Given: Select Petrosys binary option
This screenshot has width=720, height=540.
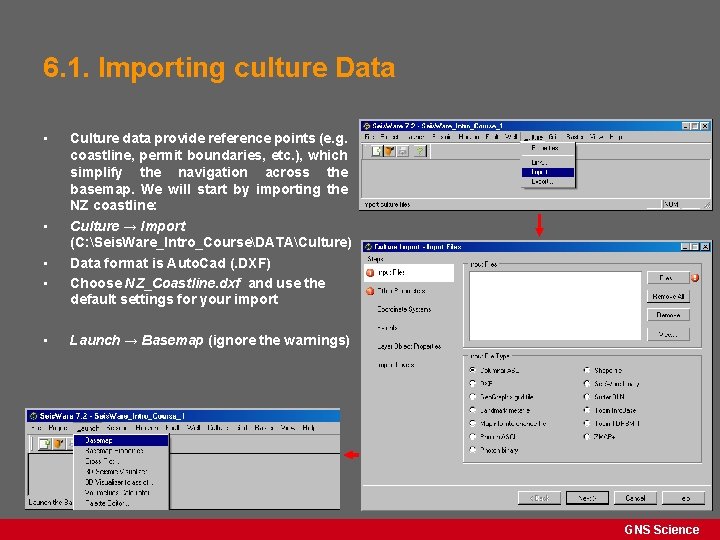Looking at the screenshot, I should tap(472, 450).
